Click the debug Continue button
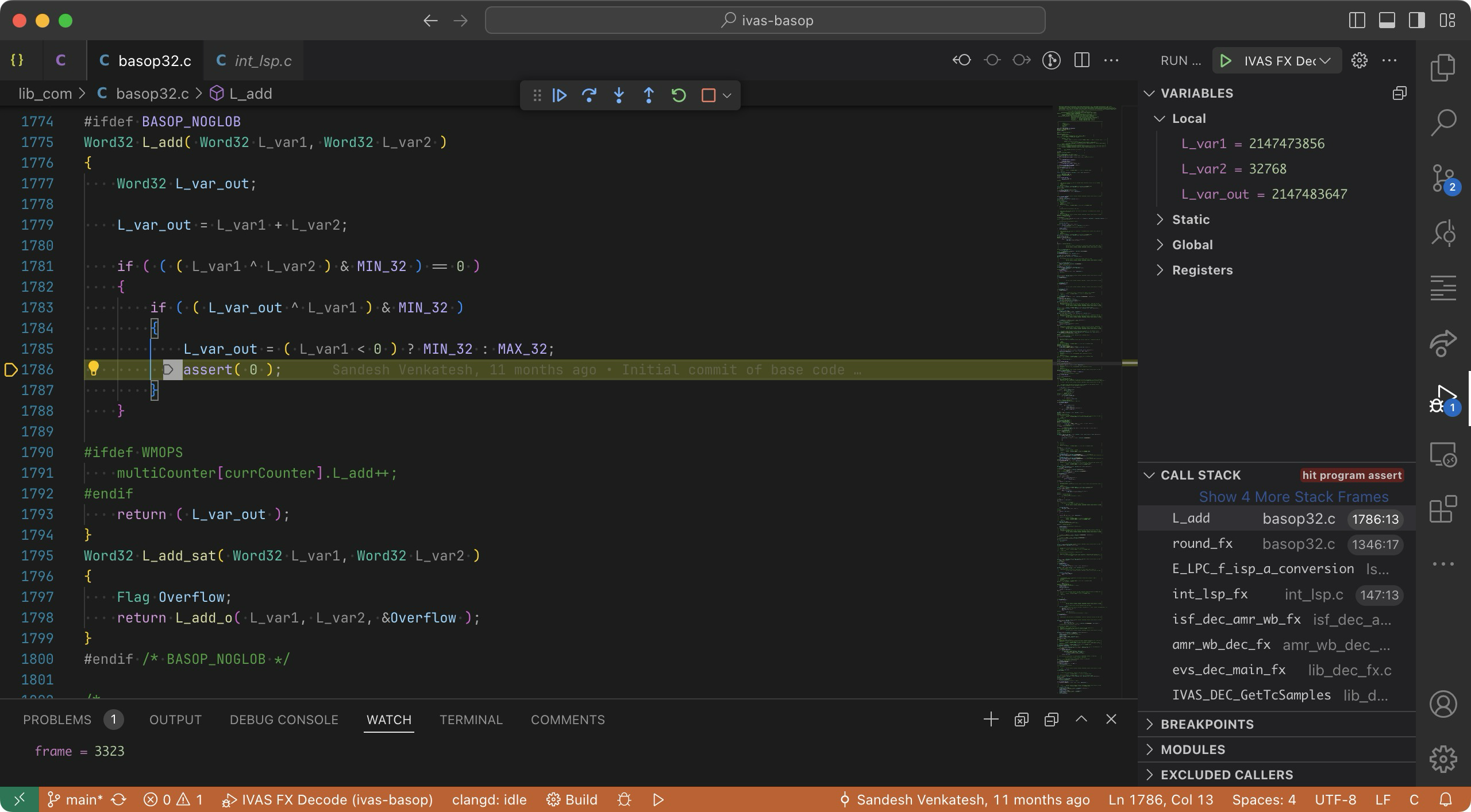The height and width of the screenshot is (812, 1471). (x=559, y=95)
